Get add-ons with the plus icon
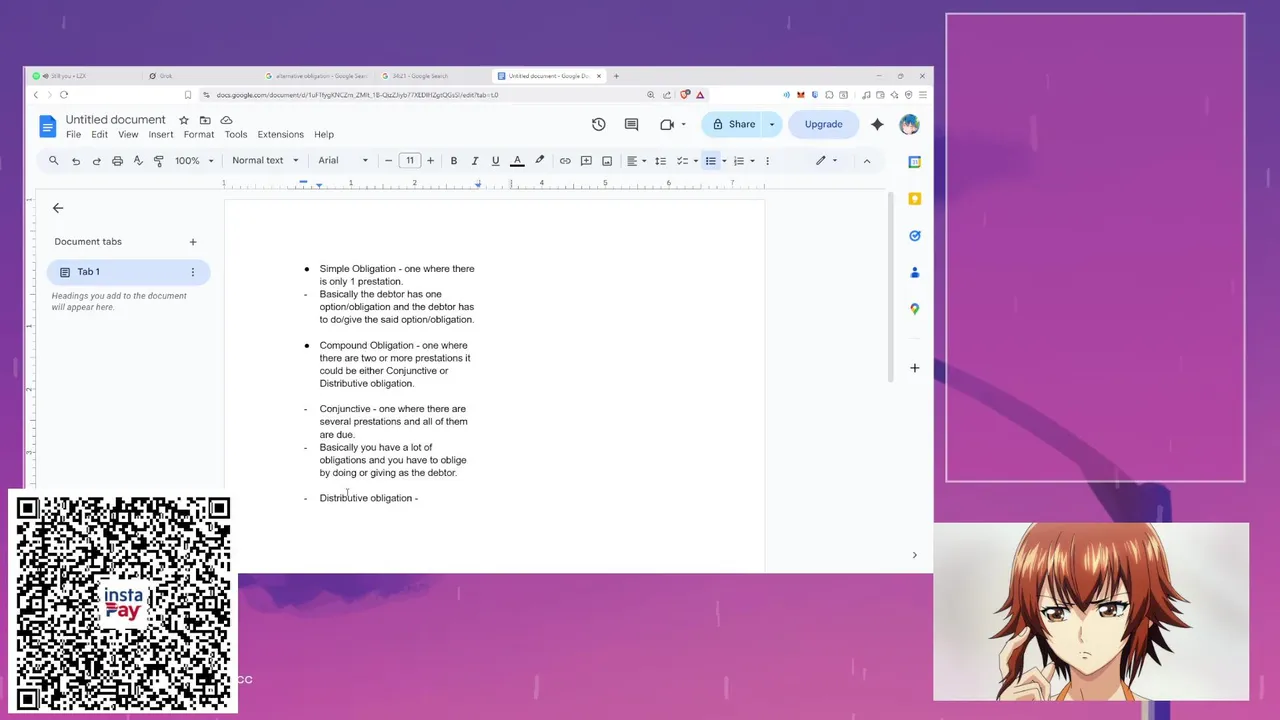The width and height of the screenshot is (1280, 720). coord(914,368)
